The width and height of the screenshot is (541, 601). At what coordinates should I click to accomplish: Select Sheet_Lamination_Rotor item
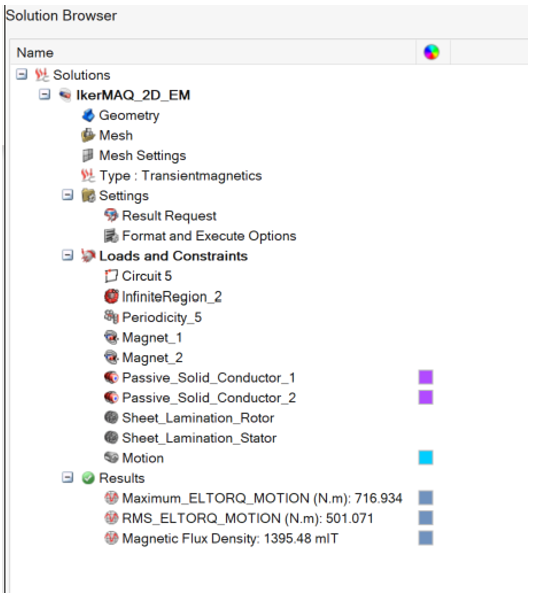[x=198, y=418]
